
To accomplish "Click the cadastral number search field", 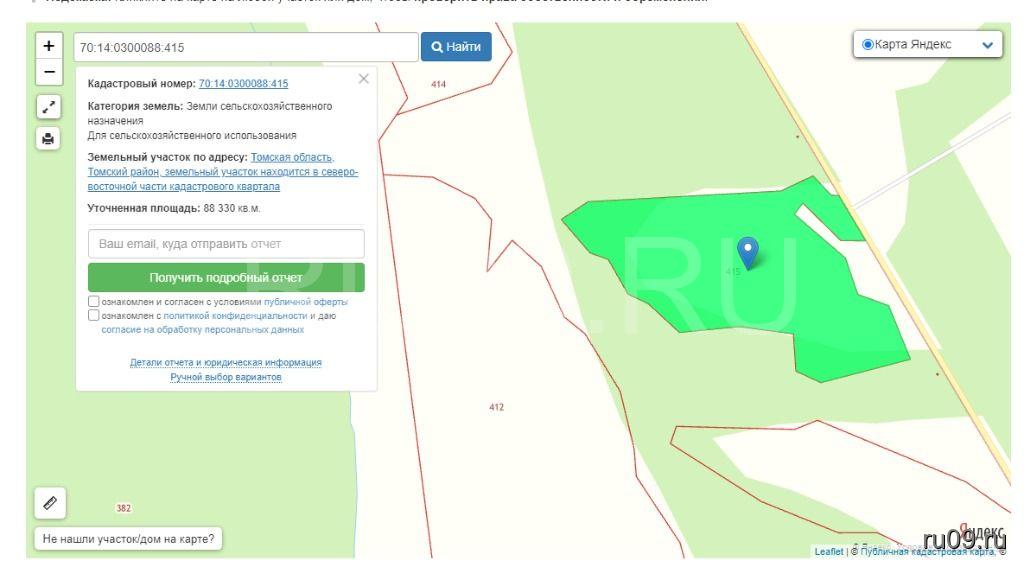I will click(245, 47).
